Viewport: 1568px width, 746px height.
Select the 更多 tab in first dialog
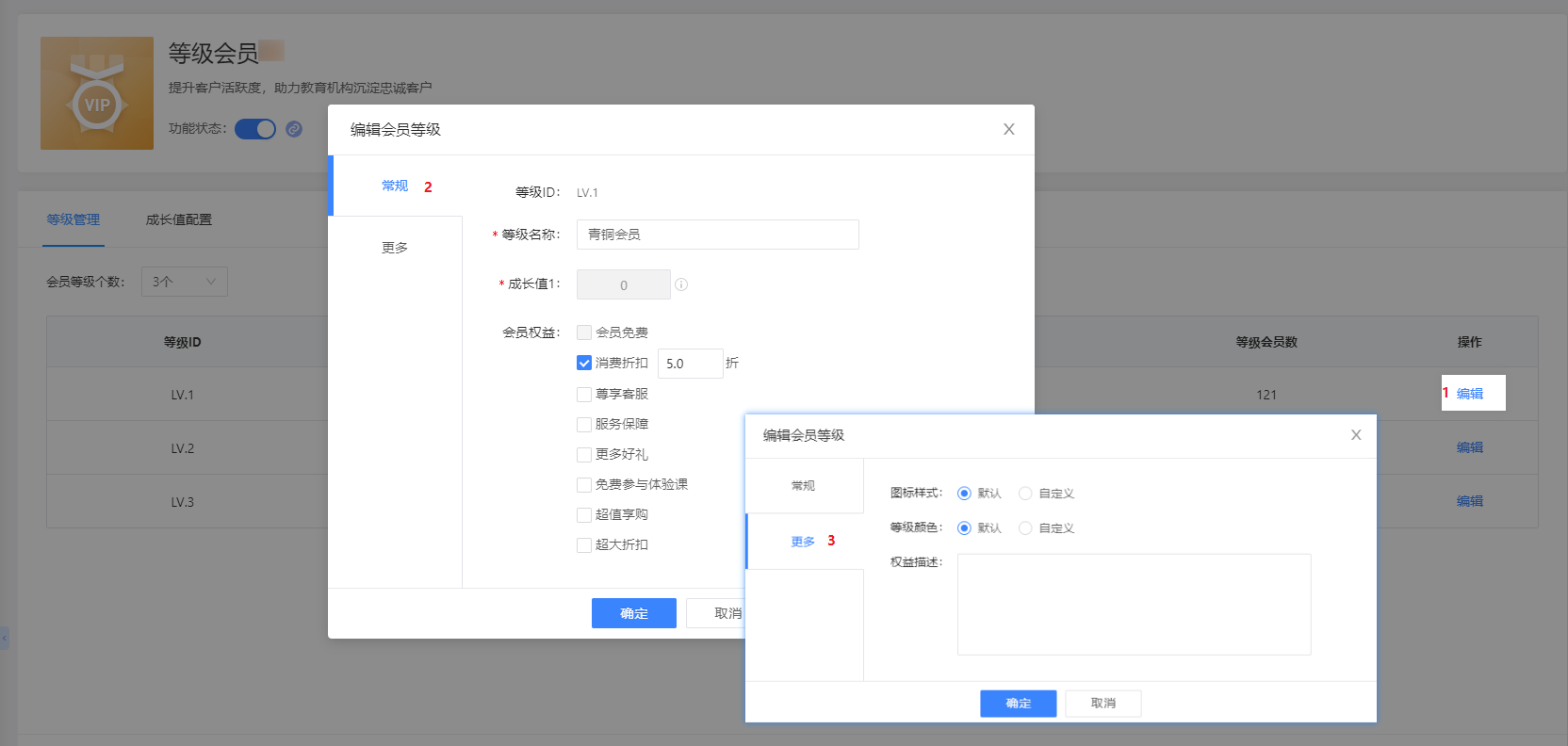point(395,248)
